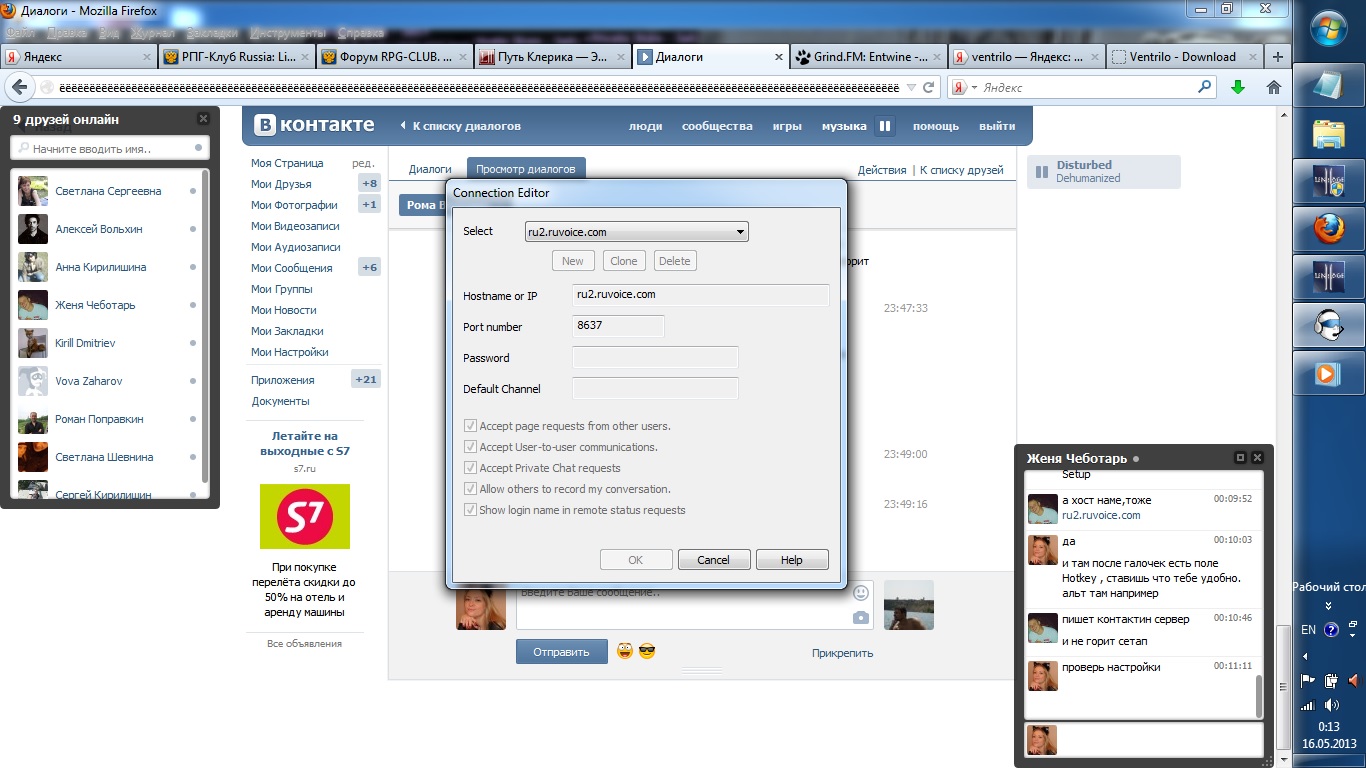Image resolution: width=1366 pixels, height=768 pixels.
Task: Open network signal tray icon
Action: (x=1308, y=705)
